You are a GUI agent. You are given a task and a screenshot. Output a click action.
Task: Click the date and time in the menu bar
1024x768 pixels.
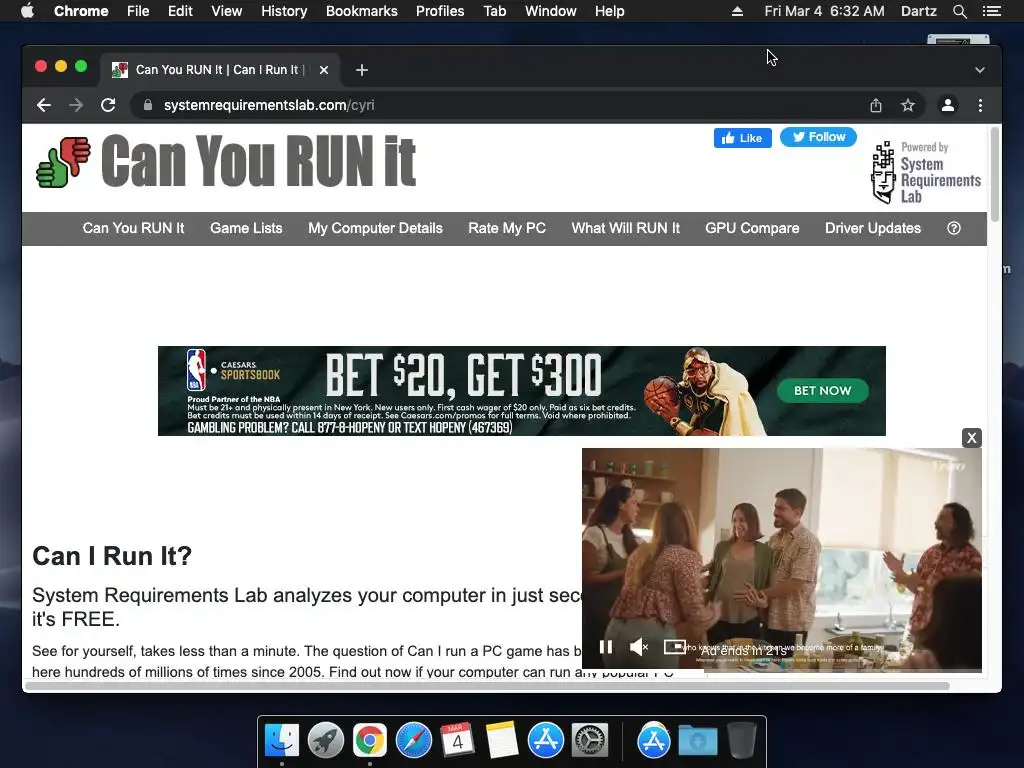coord(825,11)
